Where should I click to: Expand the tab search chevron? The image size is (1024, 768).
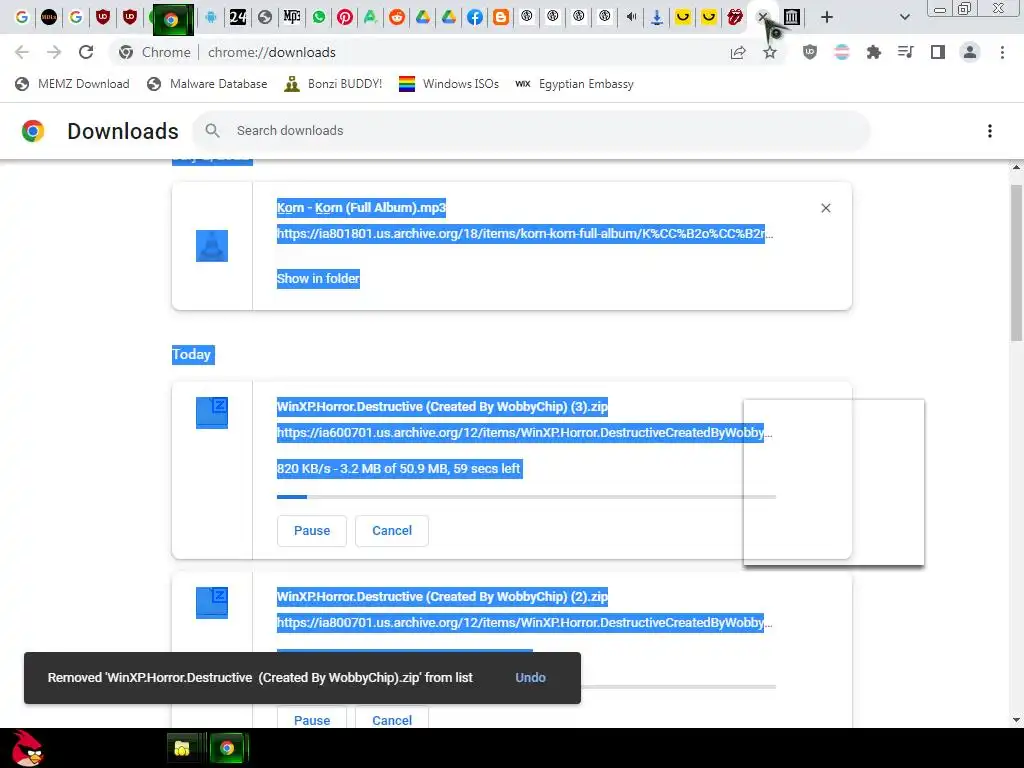(904, 17)
